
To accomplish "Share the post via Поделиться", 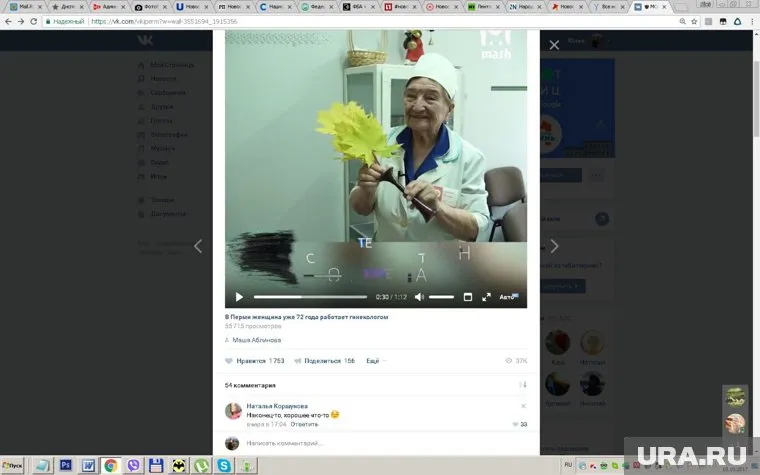I will click(324, 361).
